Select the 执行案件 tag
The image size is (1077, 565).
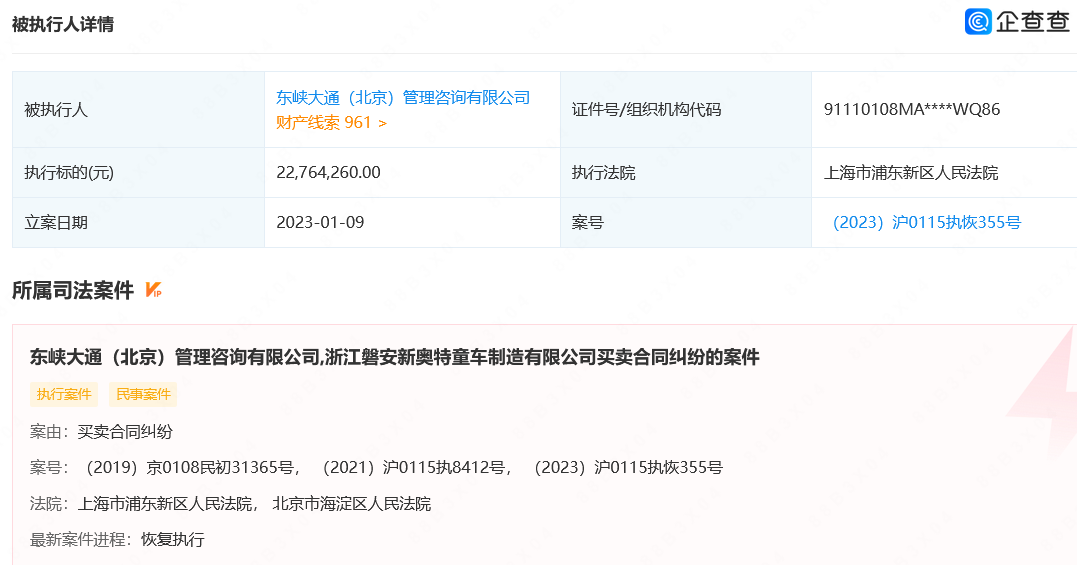pyautogui.click(x=65, y=394)
